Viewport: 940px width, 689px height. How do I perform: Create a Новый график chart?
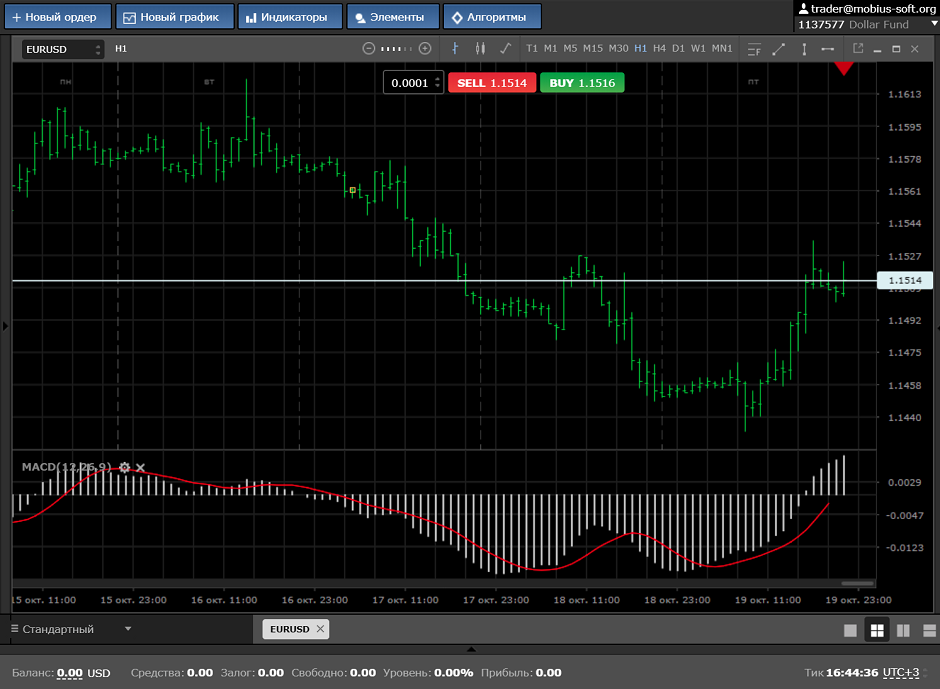pos(174,17)
